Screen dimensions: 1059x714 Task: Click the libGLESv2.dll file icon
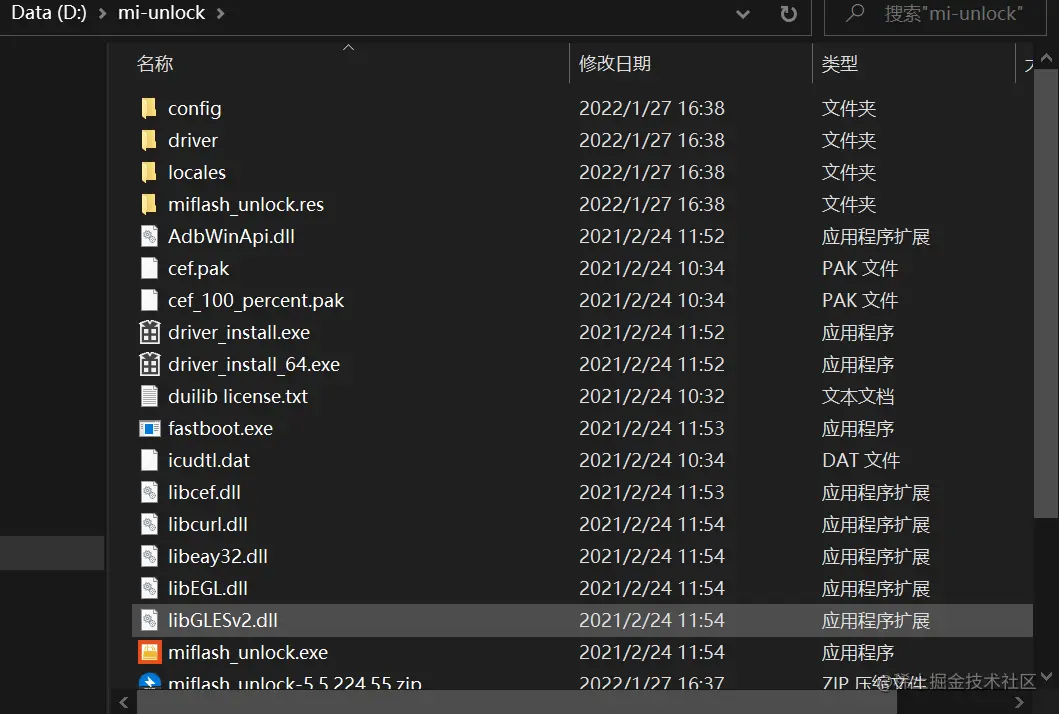(149, 620)
